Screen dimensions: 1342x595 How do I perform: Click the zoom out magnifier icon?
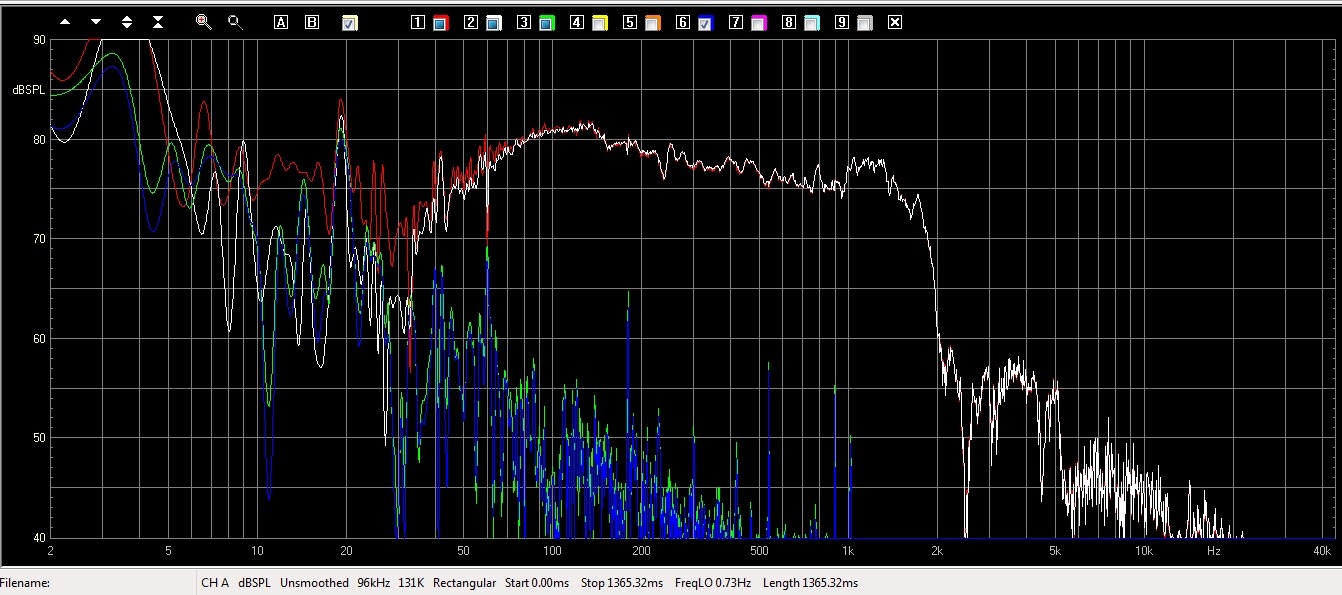coord(235,21)
